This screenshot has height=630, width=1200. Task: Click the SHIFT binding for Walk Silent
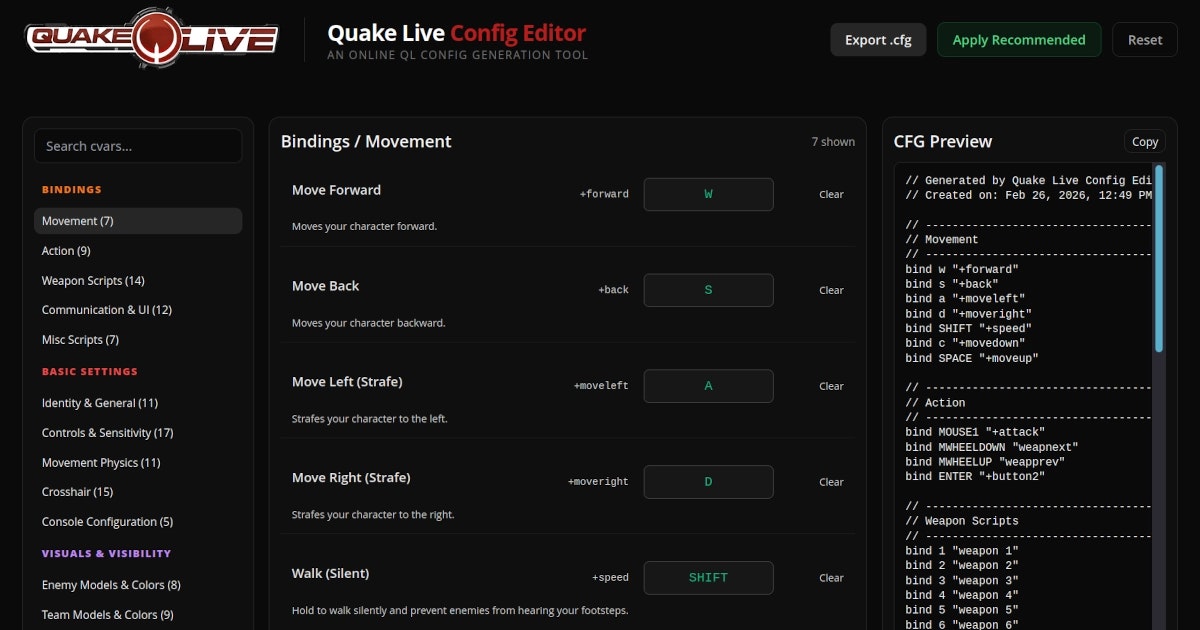coord(708,577)
